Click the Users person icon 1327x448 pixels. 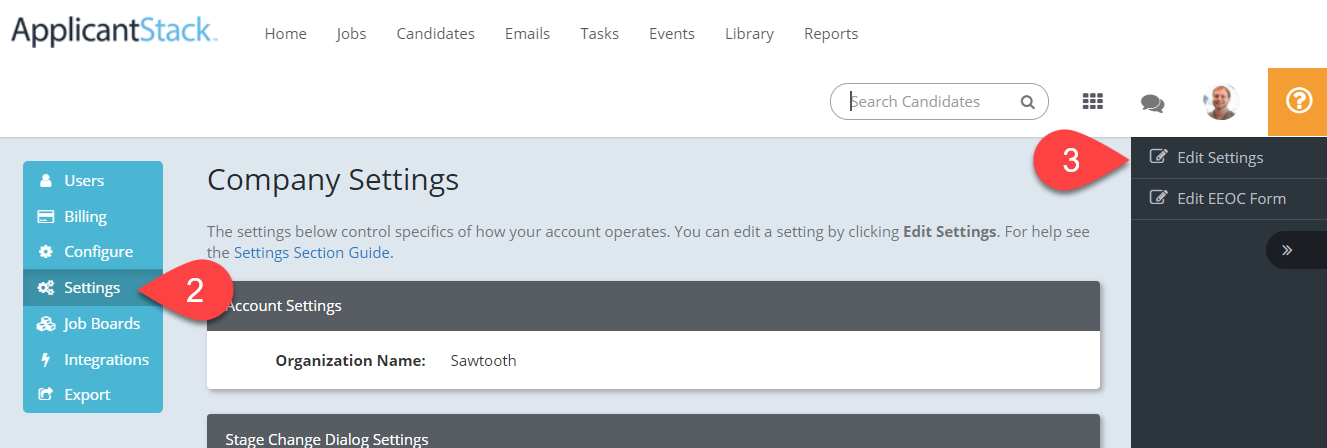45,181
